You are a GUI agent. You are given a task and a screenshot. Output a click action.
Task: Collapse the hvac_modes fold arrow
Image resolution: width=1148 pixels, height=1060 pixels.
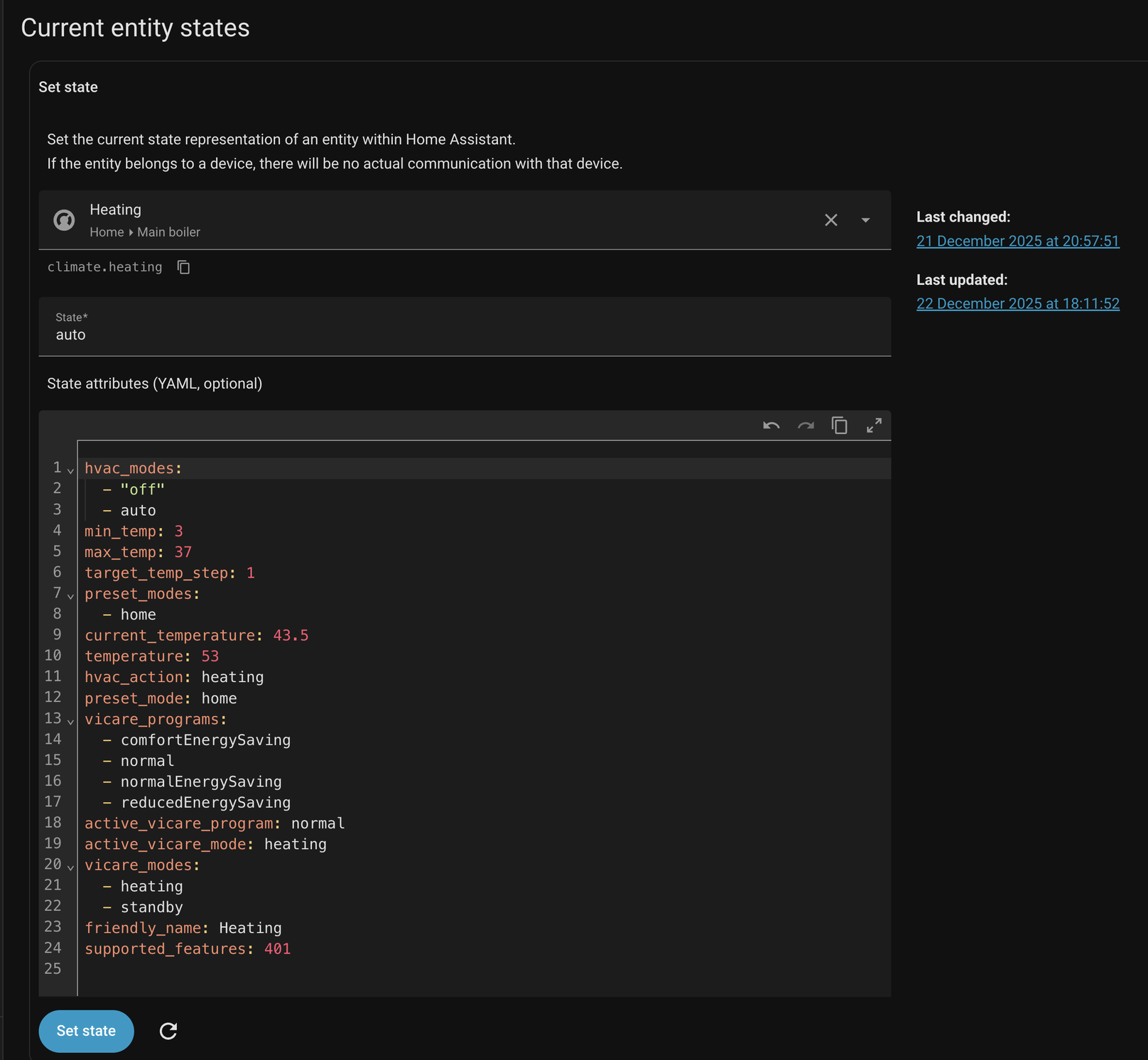pos(70,470)
